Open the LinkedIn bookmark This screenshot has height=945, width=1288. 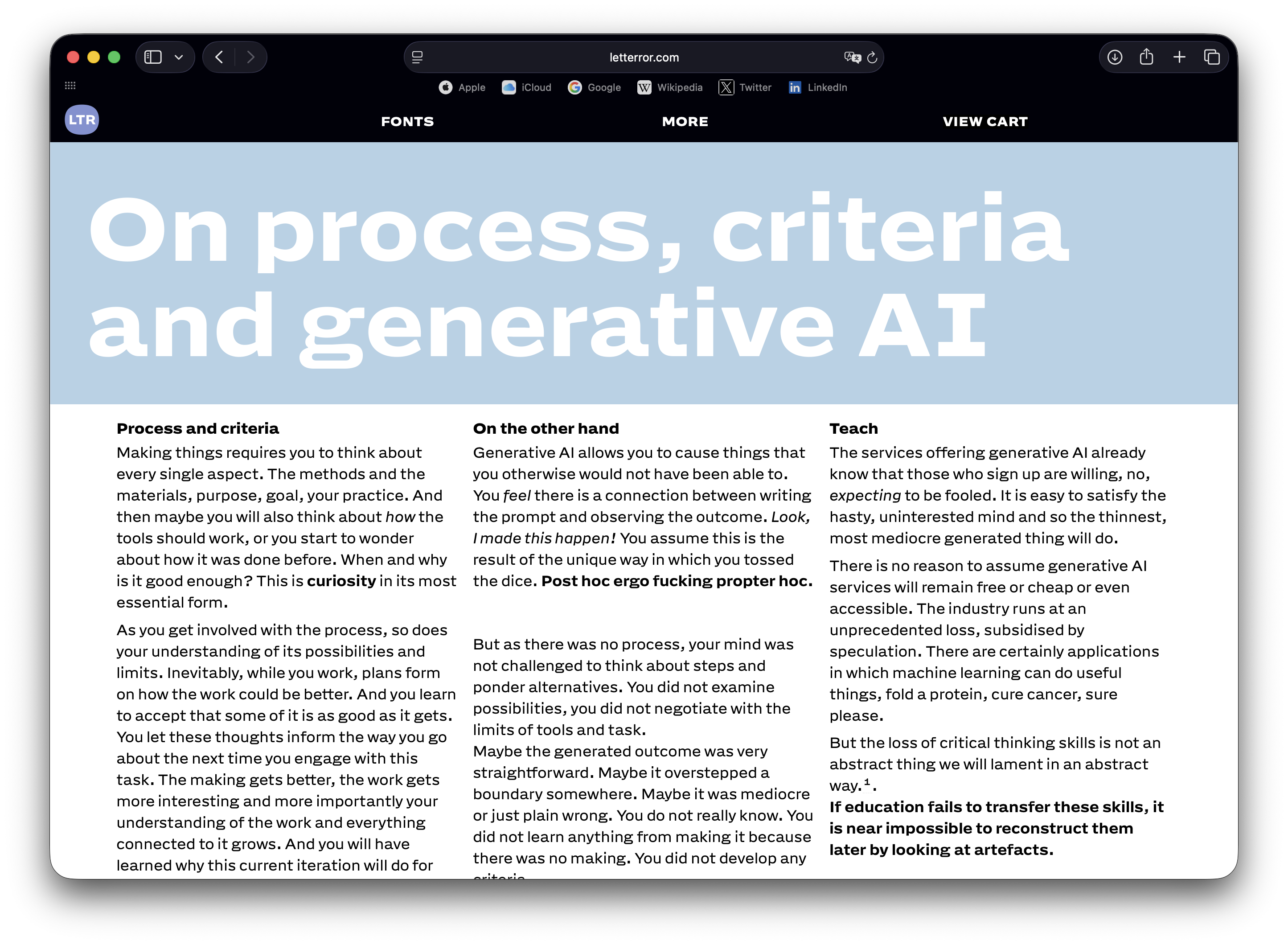click(818, 87)
